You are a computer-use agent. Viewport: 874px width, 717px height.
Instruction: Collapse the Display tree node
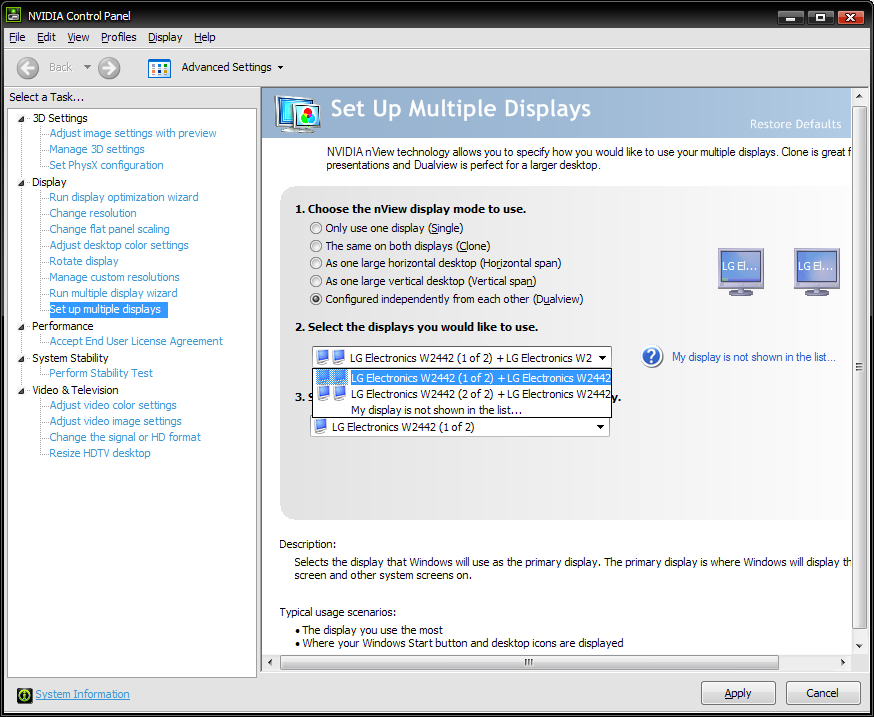click(21, 183)
